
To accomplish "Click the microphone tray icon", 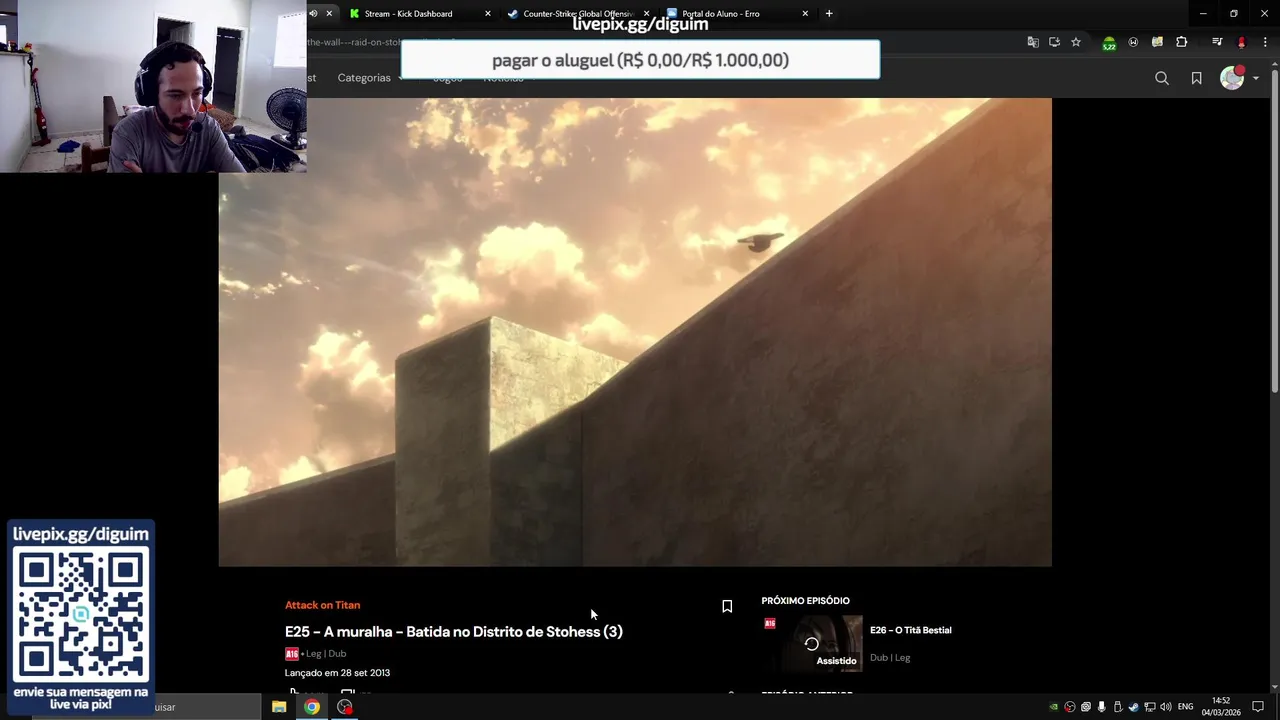I will (x=1101, y=707).
